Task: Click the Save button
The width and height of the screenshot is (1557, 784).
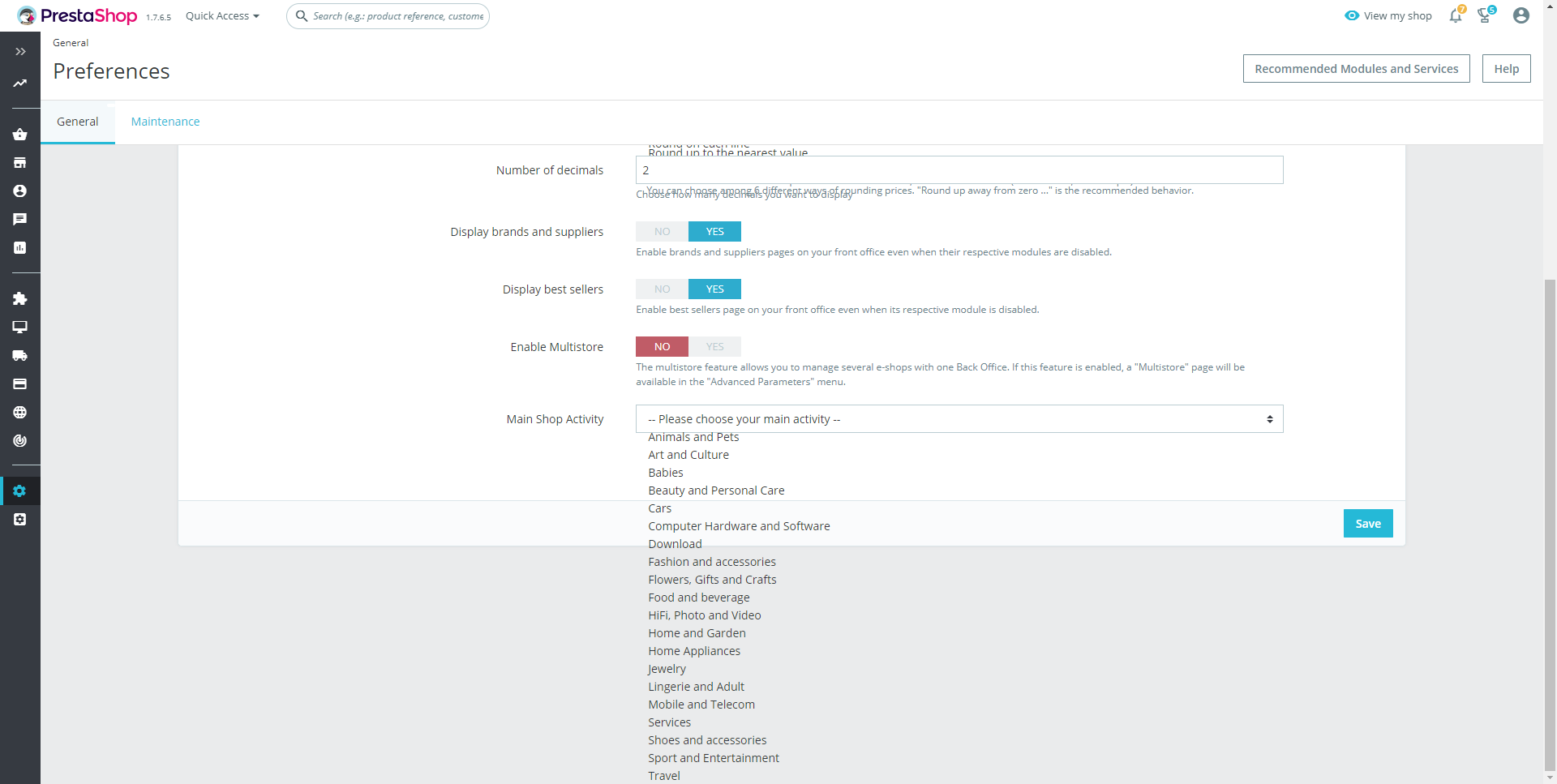Action: [x=1368, y=524]
